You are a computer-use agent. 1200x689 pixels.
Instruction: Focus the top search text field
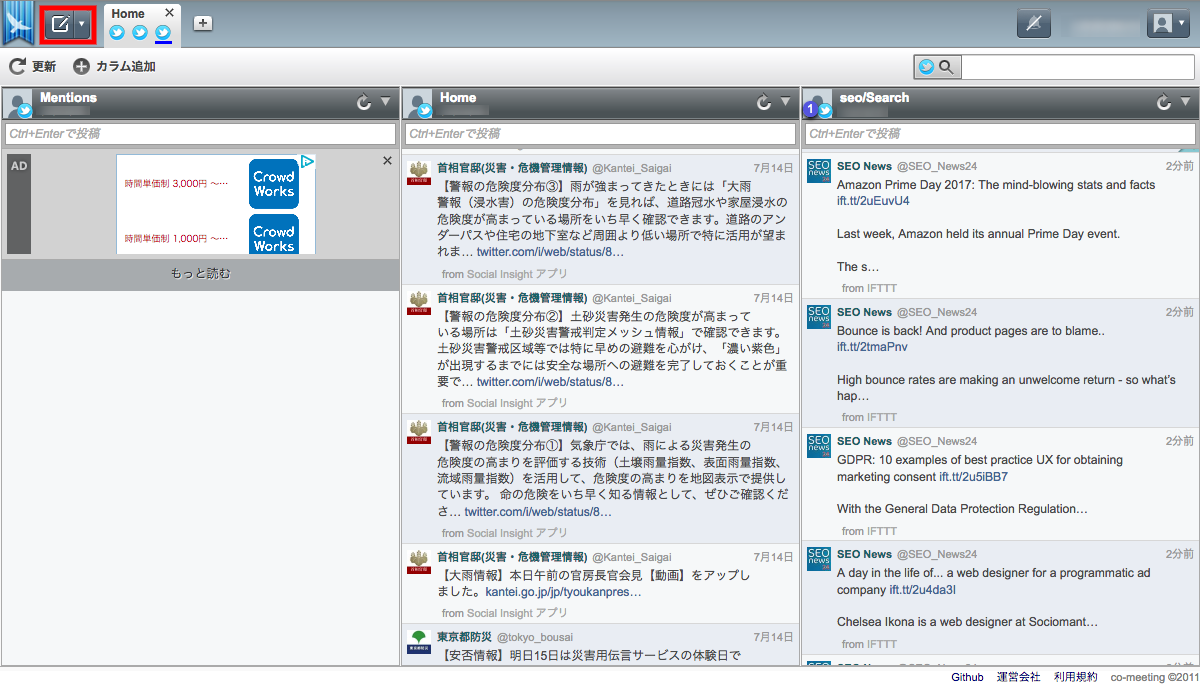pyautogui.click(x=1077, y=67)
